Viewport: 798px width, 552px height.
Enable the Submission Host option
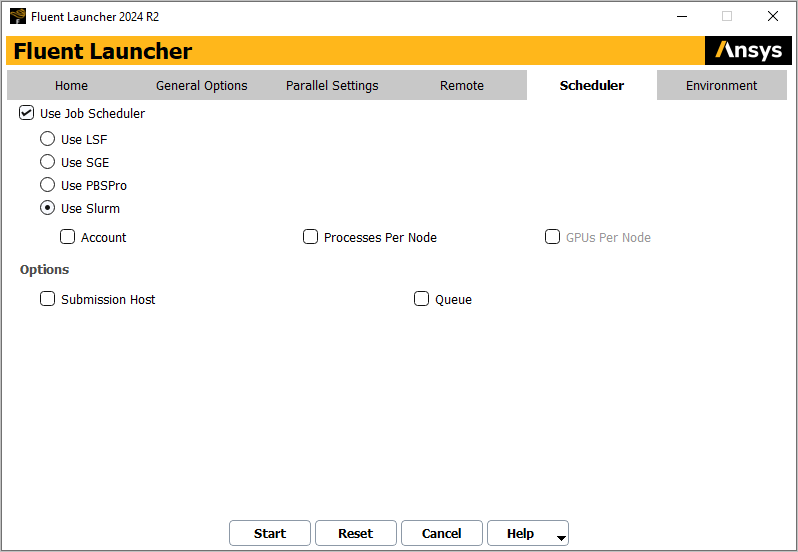click(x=47, y=299)
